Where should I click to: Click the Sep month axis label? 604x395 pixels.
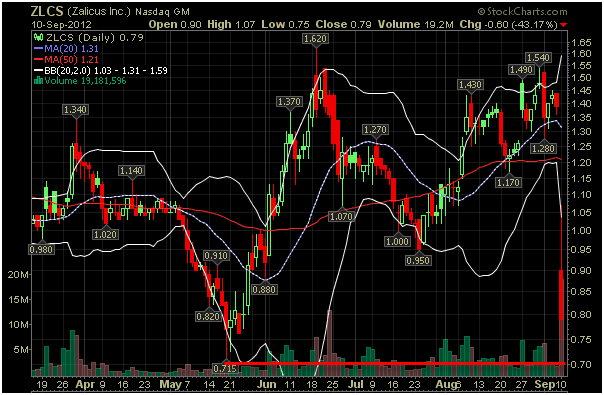pyautogui.click(x=544, y=385)
